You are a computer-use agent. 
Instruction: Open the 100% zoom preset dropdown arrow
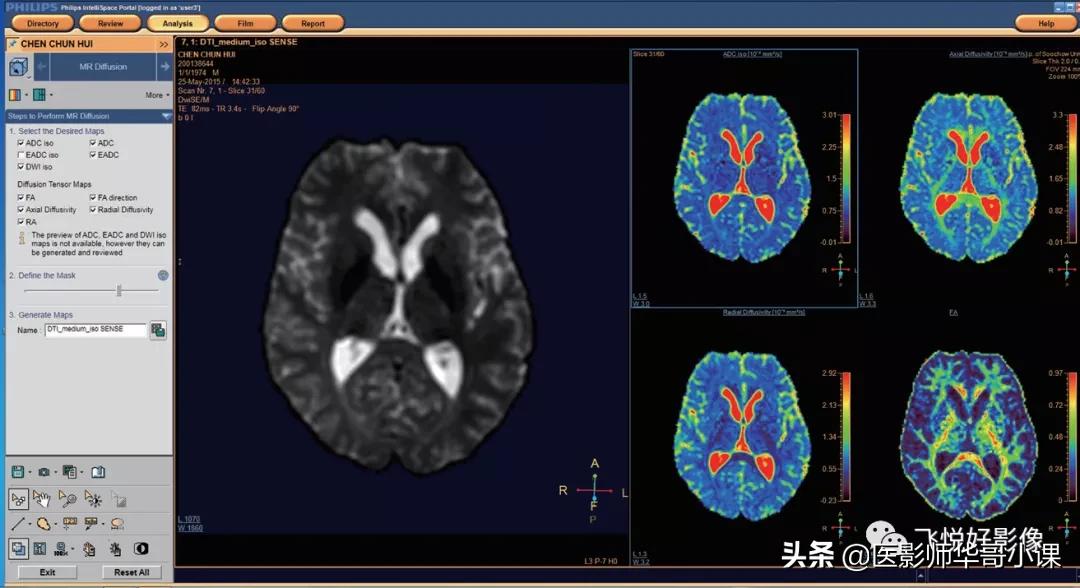click(x=73, y=549)
